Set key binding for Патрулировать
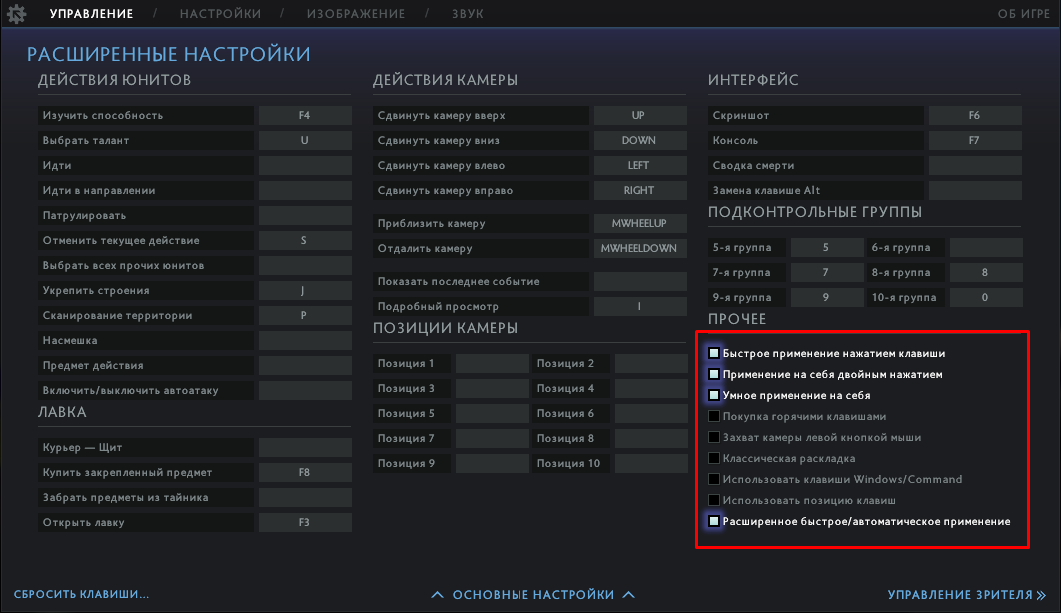 pos(305,216)
